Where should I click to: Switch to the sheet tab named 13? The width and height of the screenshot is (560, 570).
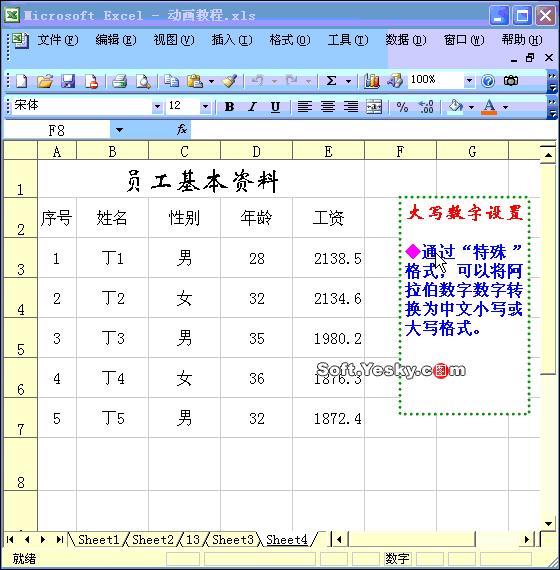(x=193, y=539)
